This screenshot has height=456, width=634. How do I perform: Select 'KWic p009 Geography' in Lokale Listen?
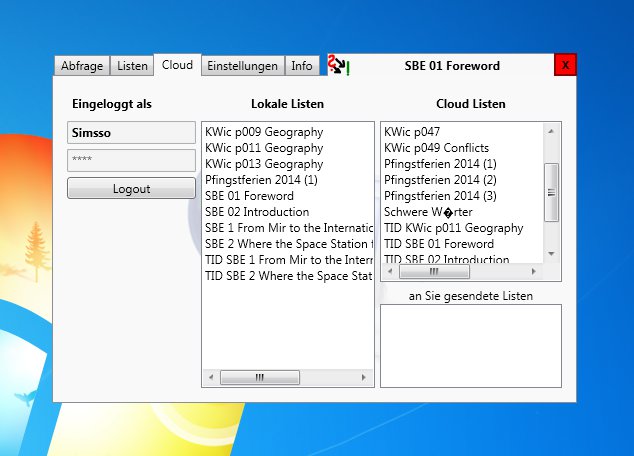tap(288, 132)
